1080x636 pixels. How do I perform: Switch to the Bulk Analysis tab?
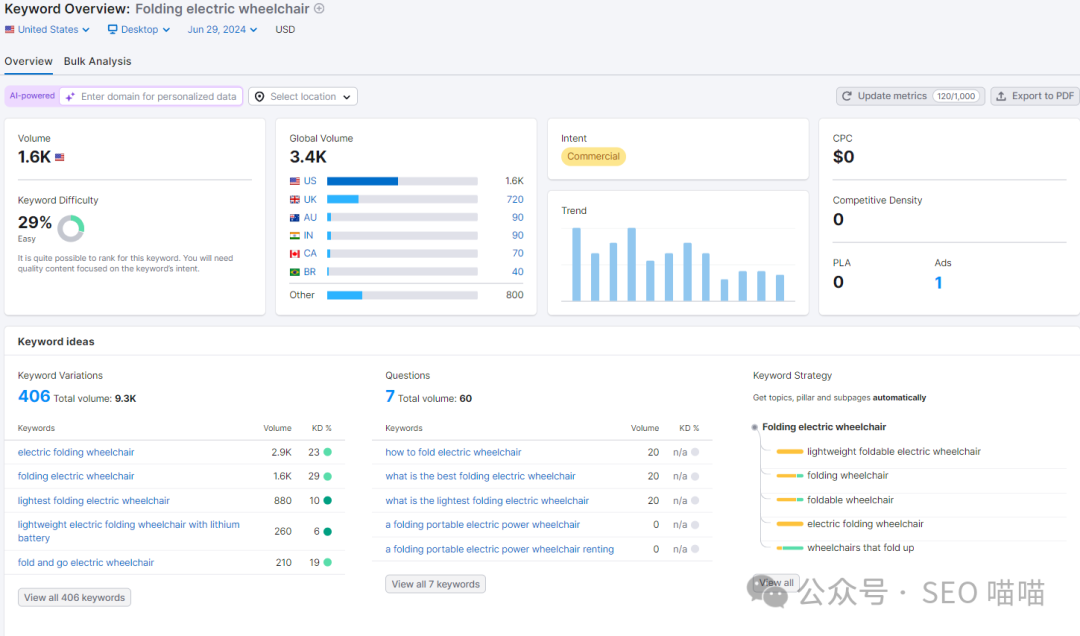(x=97, y=61)
